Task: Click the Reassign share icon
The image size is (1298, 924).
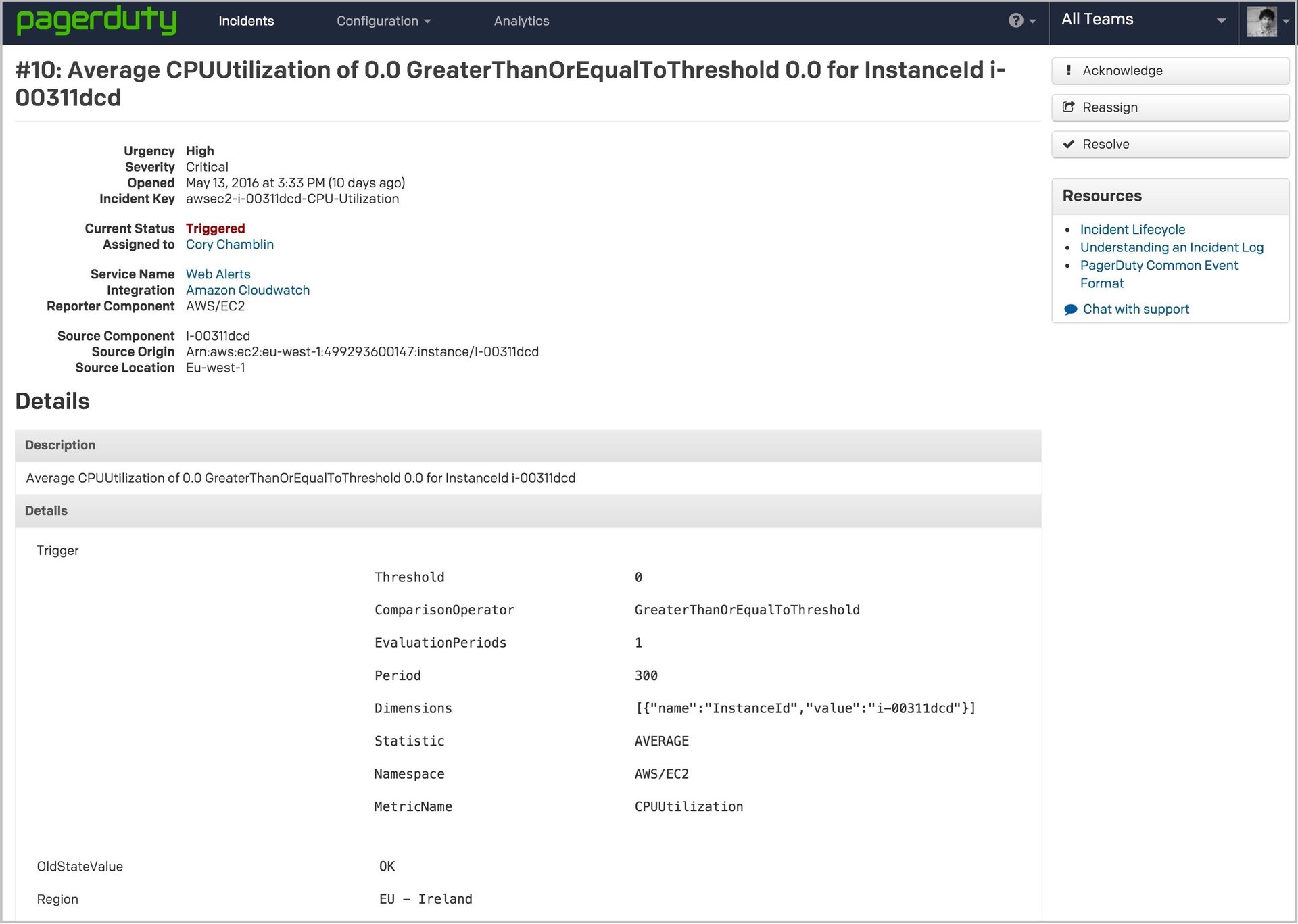Action: click(1069, 107)
